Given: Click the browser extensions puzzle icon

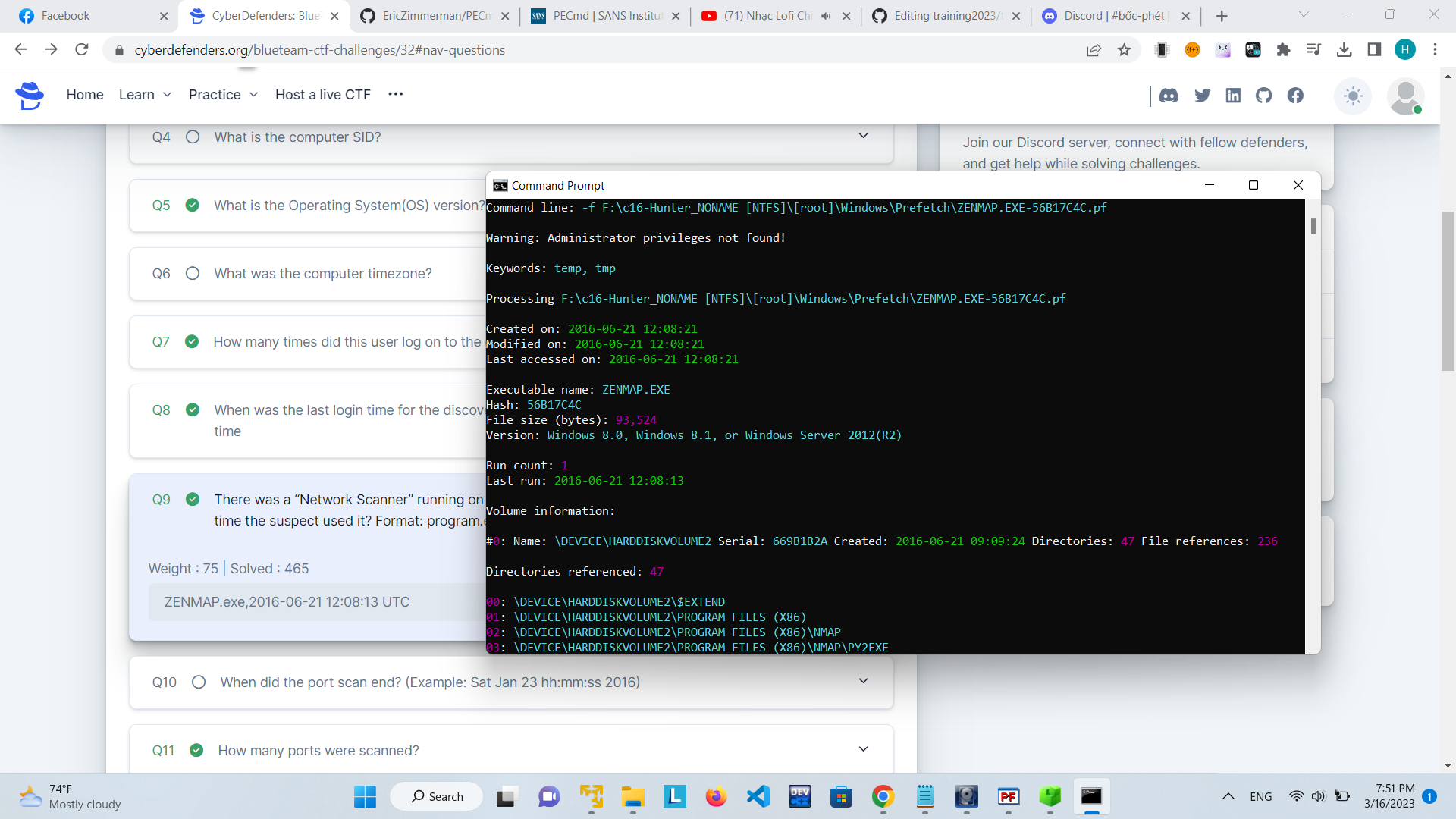Looking at the screenshot, I should pyautogui.click(x=1283, y=50).
